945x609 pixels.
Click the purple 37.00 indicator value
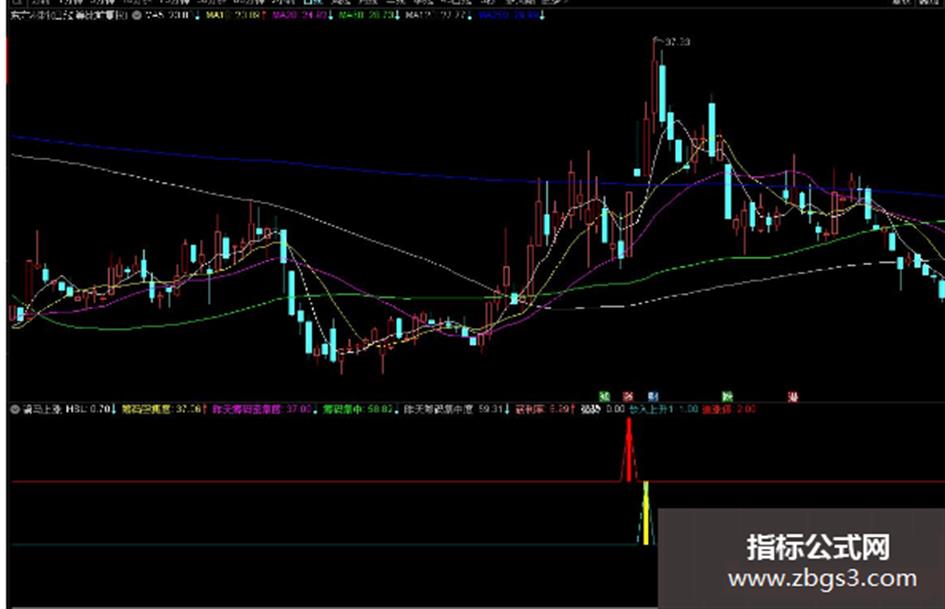(298, 409)
